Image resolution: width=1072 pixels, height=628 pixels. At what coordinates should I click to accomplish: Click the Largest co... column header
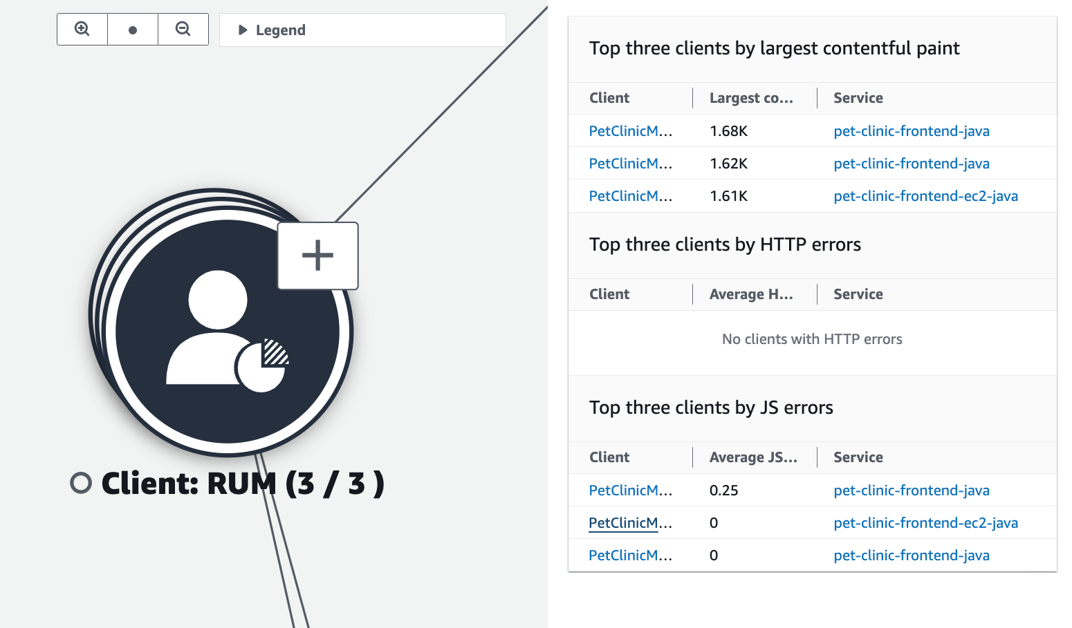pyautogui.click(x=751, y=98)
